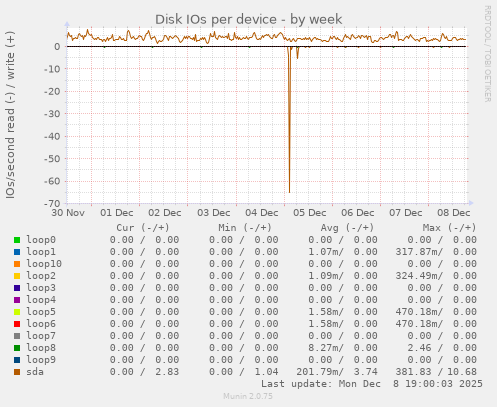
Task: Click the loop1 blue color swatch
Action: [17, 252]
